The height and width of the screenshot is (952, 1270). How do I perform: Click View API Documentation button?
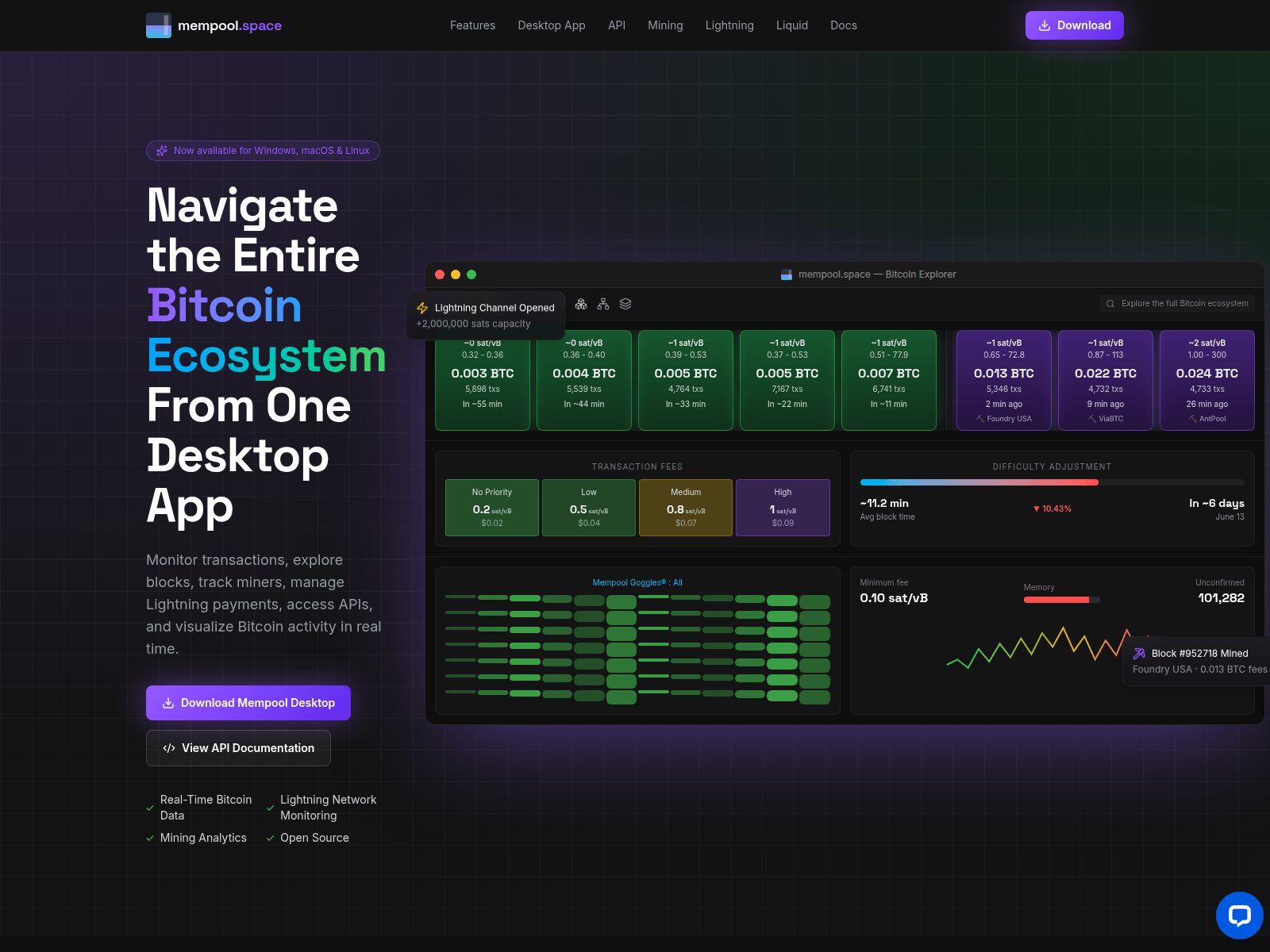(x=238, y=748)
